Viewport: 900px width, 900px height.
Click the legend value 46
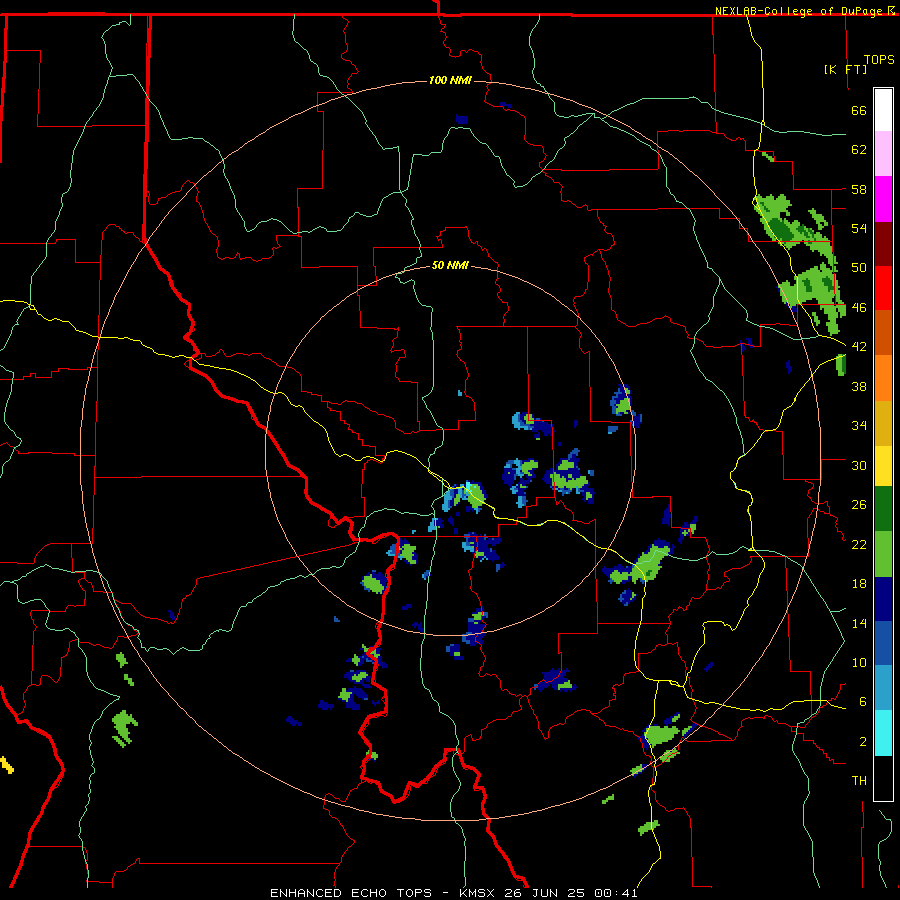point(859,307)
